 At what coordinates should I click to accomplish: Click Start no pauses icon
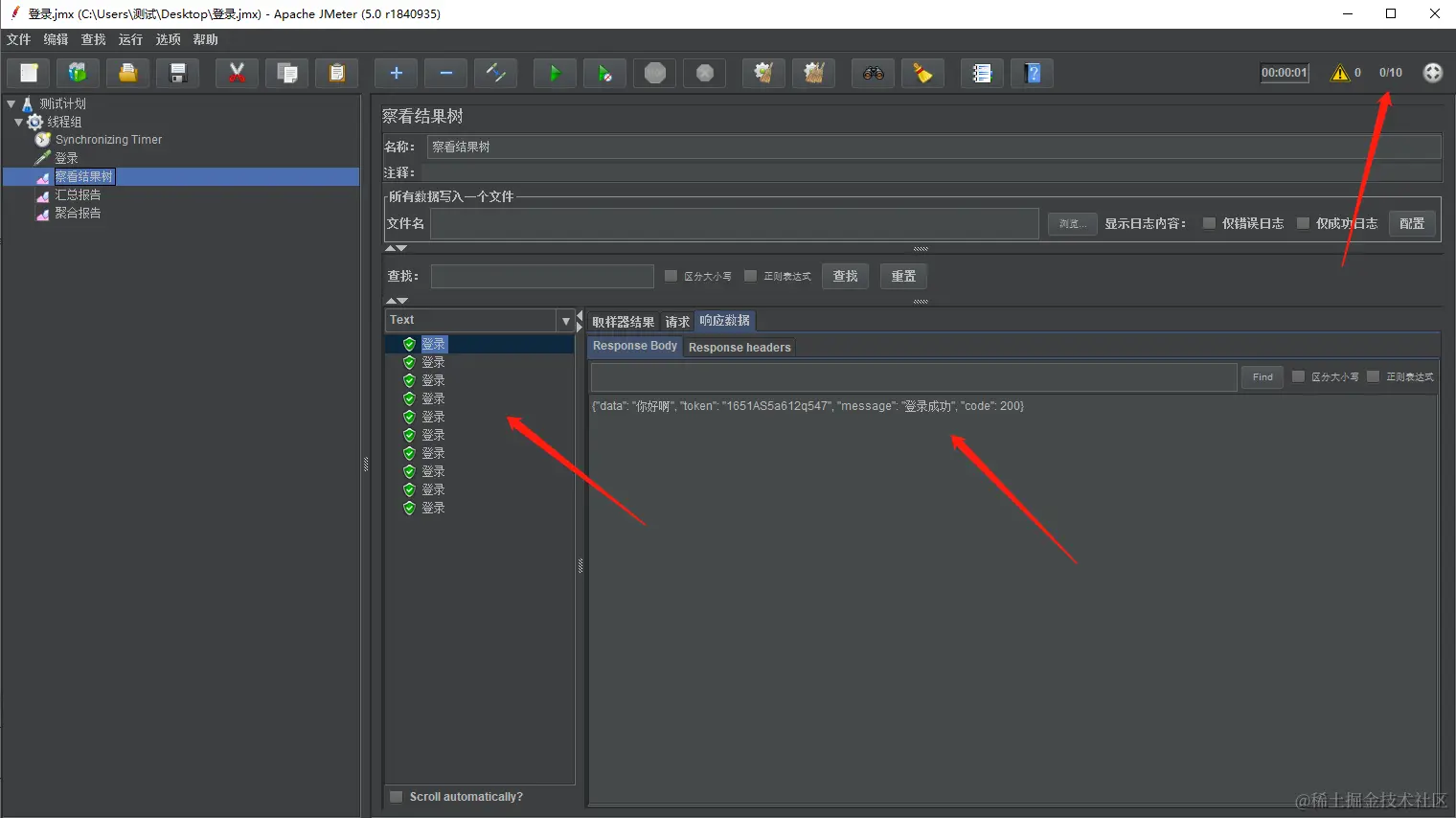(x=605, y=73)
